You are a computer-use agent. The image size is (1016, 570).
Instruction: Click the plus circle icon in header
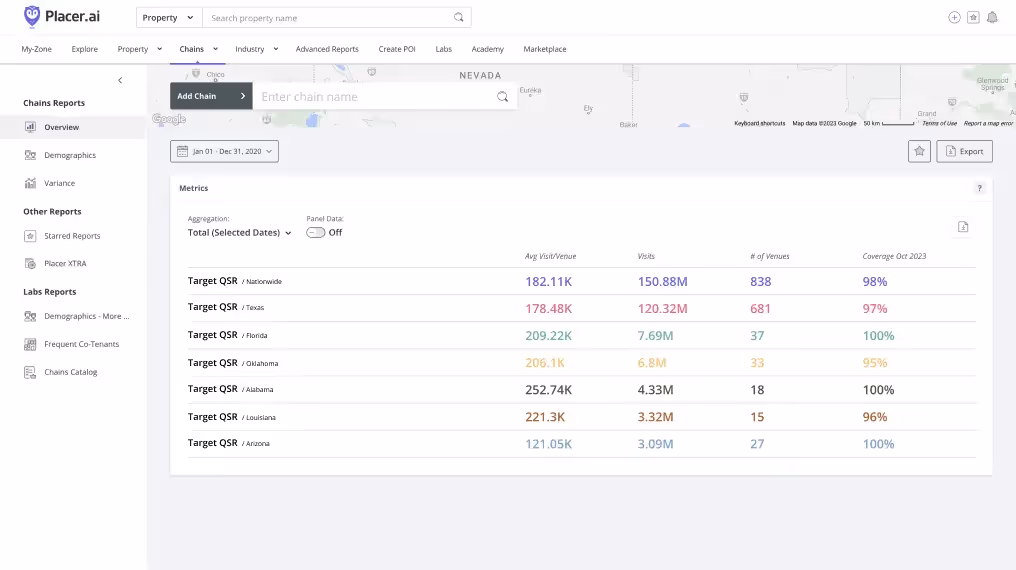point(954,17)
